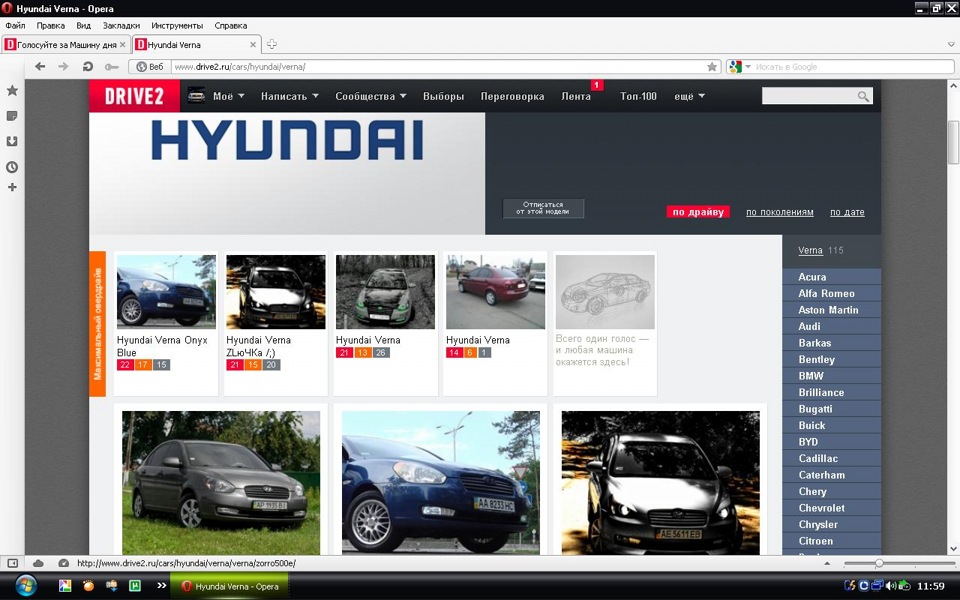The height and width of the screenshot is (600, 960).
Task: Close the 'Голосуйте за Машину дня' tab
Action: coord(122,45)
